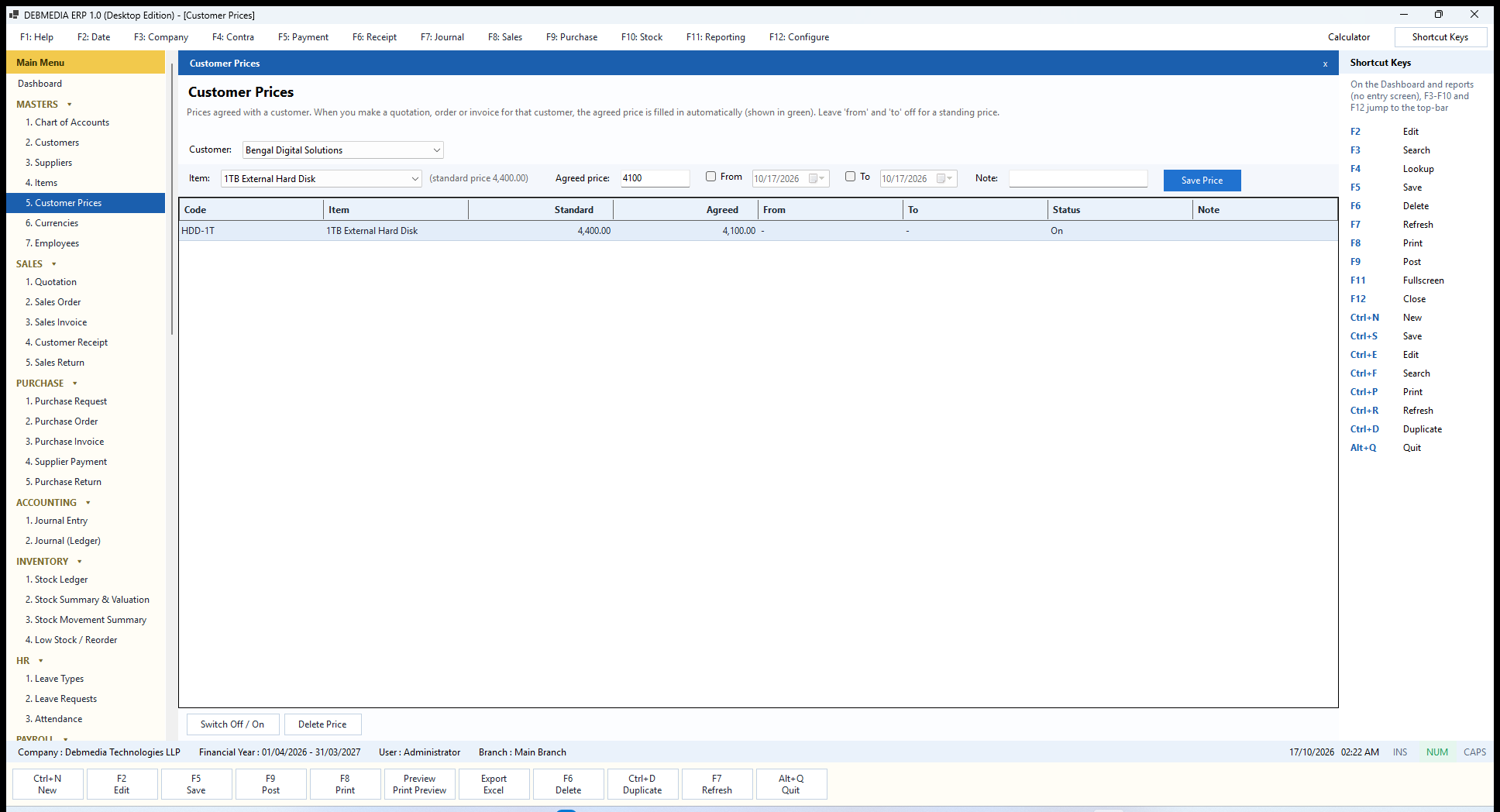Open Stock Ledger in the main menu

[85, 580]
